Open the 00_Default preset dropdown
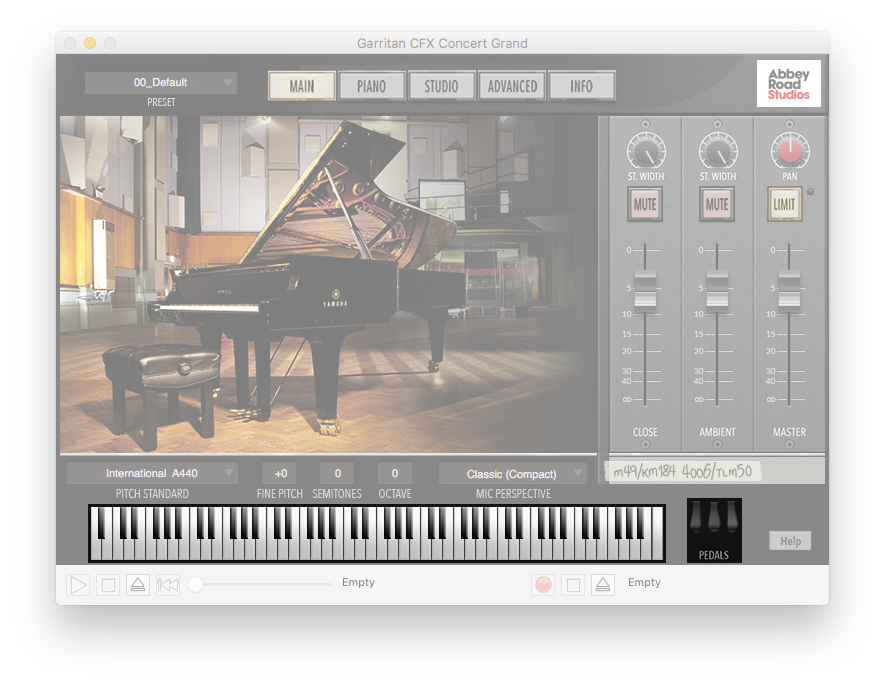Image resolution: width=885 pixels, height=685 pixels. click(x=161, y=82)
